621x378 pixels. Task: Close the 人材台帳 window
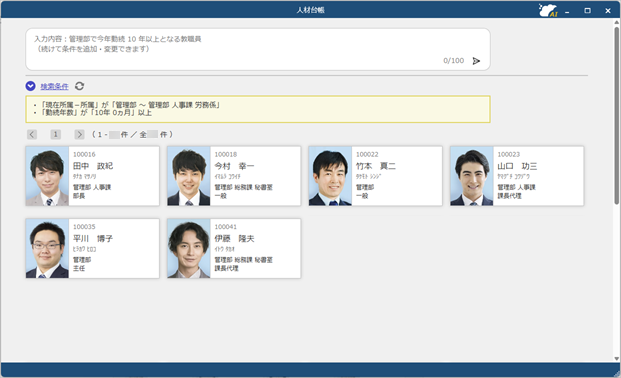point(608,11)
